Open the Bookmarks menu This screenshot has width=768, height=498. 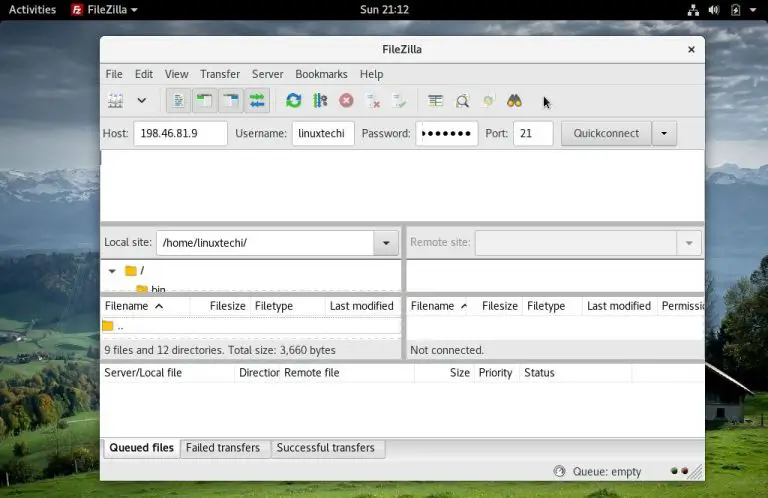tap(321, 74)
